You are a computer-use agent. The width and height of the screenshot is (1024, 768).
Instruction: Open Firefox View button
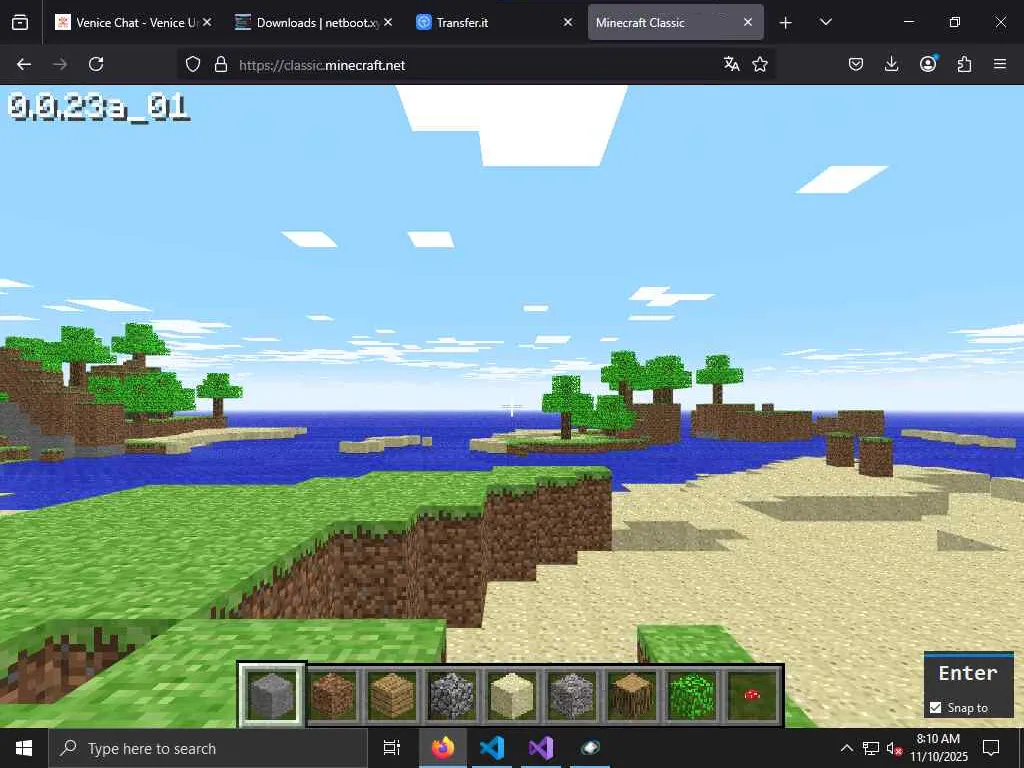click(x=20, y=22)
